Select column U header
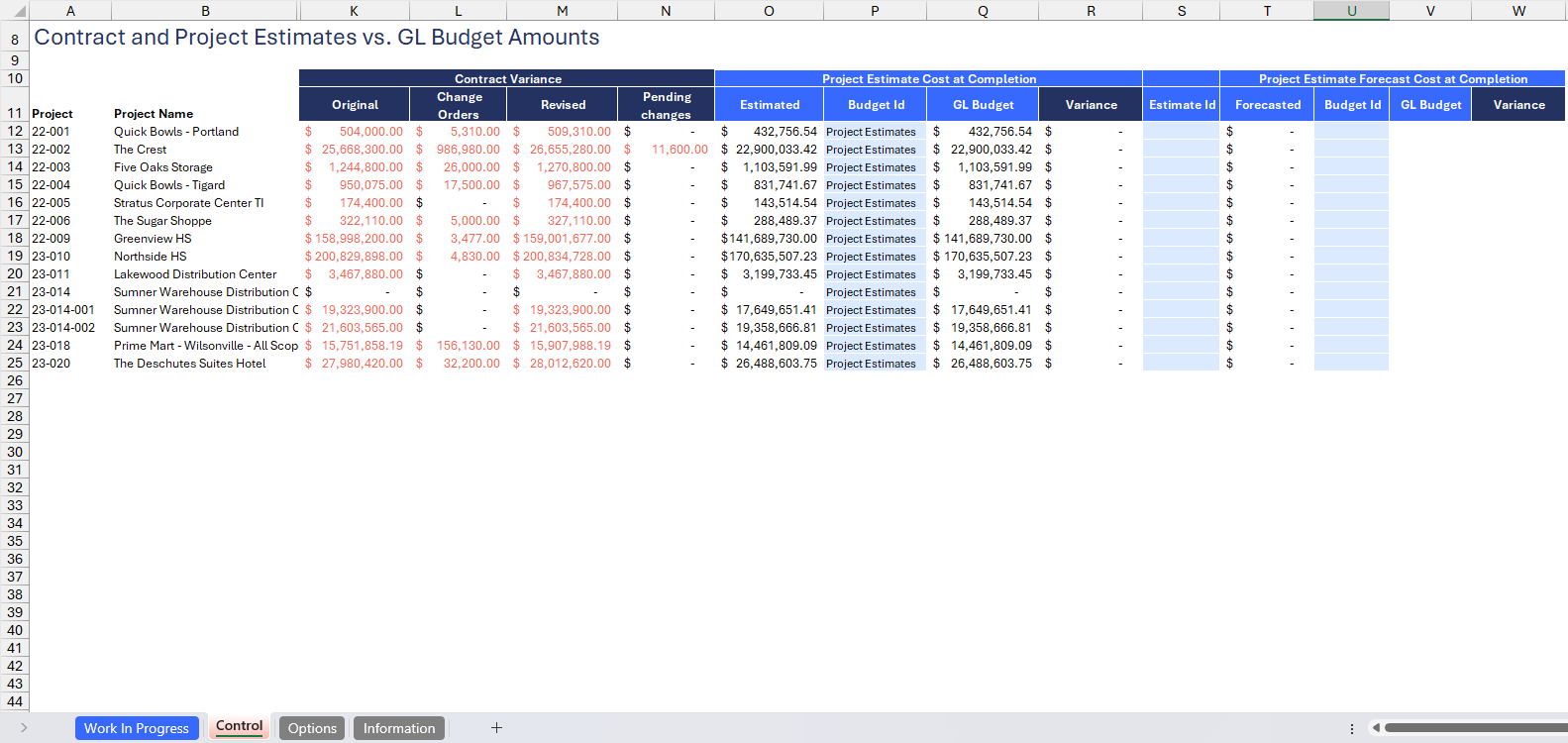Viewport: 1568px width, 743px height. (x=1351, y=11)
